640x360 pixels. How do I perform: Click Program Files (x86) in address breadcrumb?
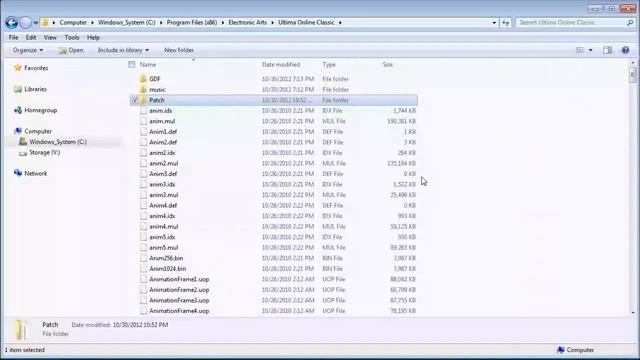[x=192, y=23]
